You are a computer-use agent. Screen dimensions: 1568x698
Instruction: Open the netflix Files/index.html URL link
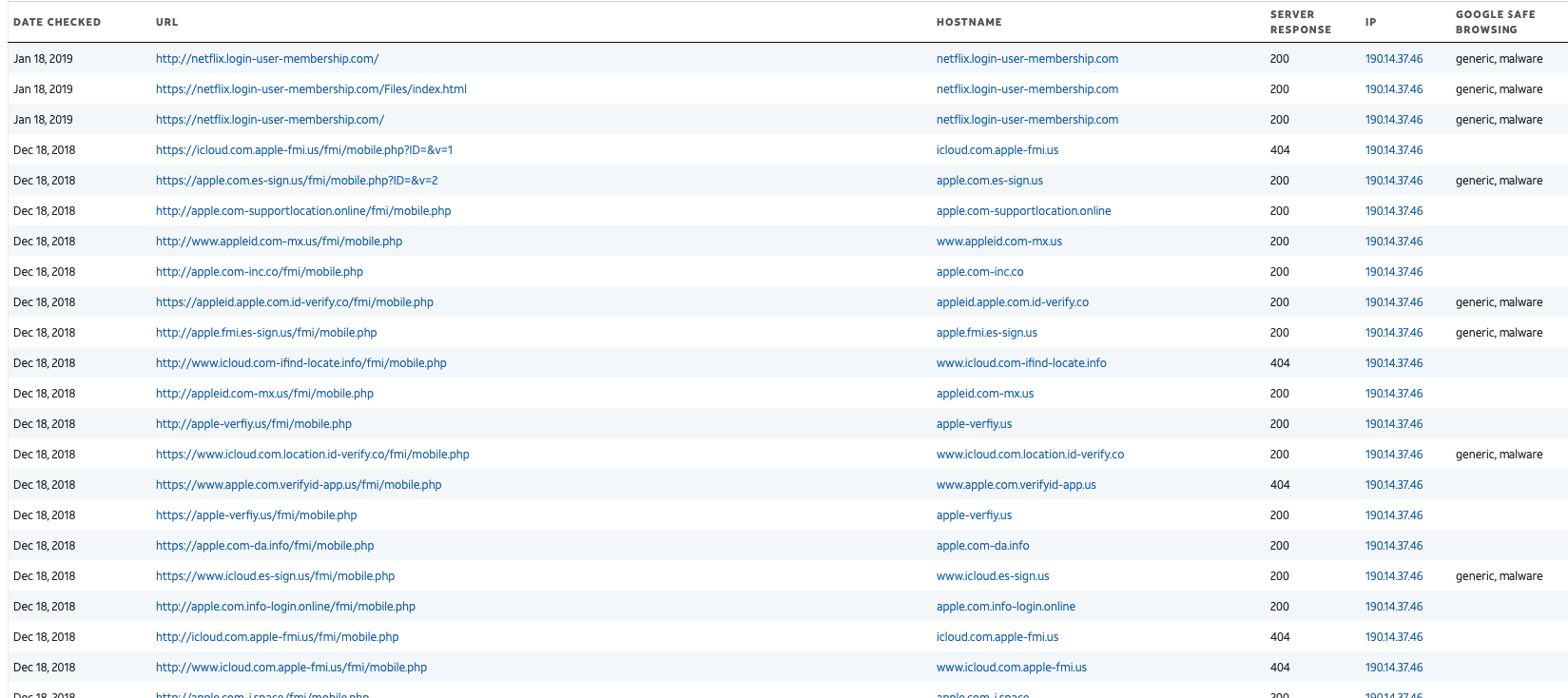311,89
